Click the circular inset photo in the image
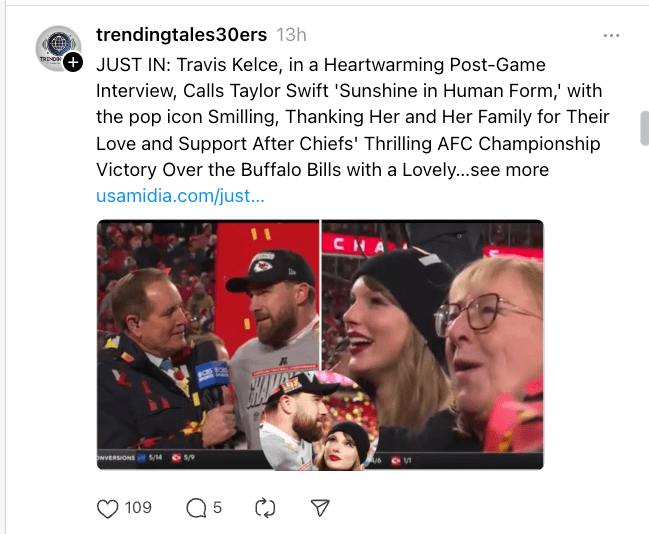 tap(319, 420)
